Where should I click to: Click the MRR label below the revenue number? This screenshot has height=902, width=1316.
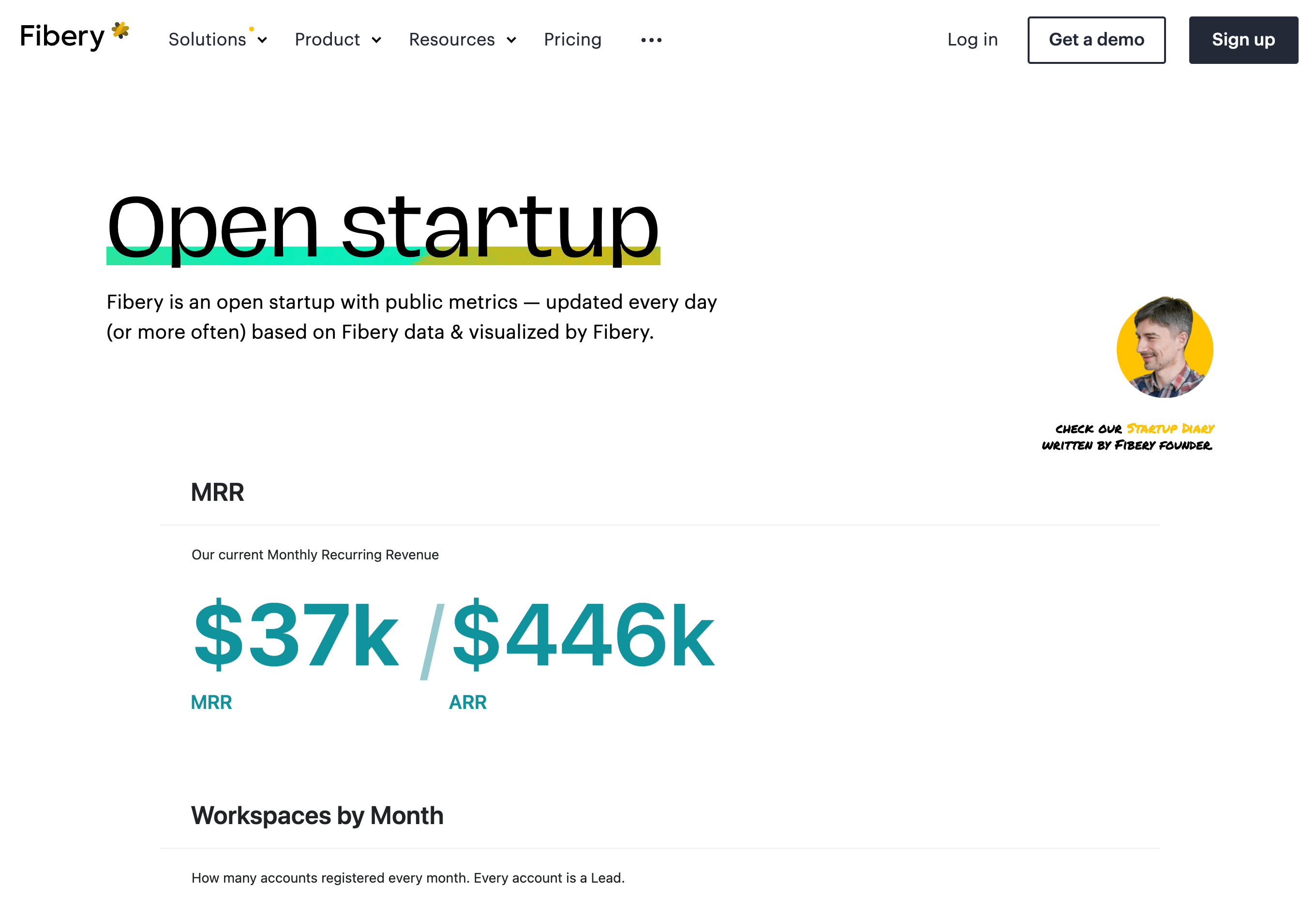[x=211, y=702]
